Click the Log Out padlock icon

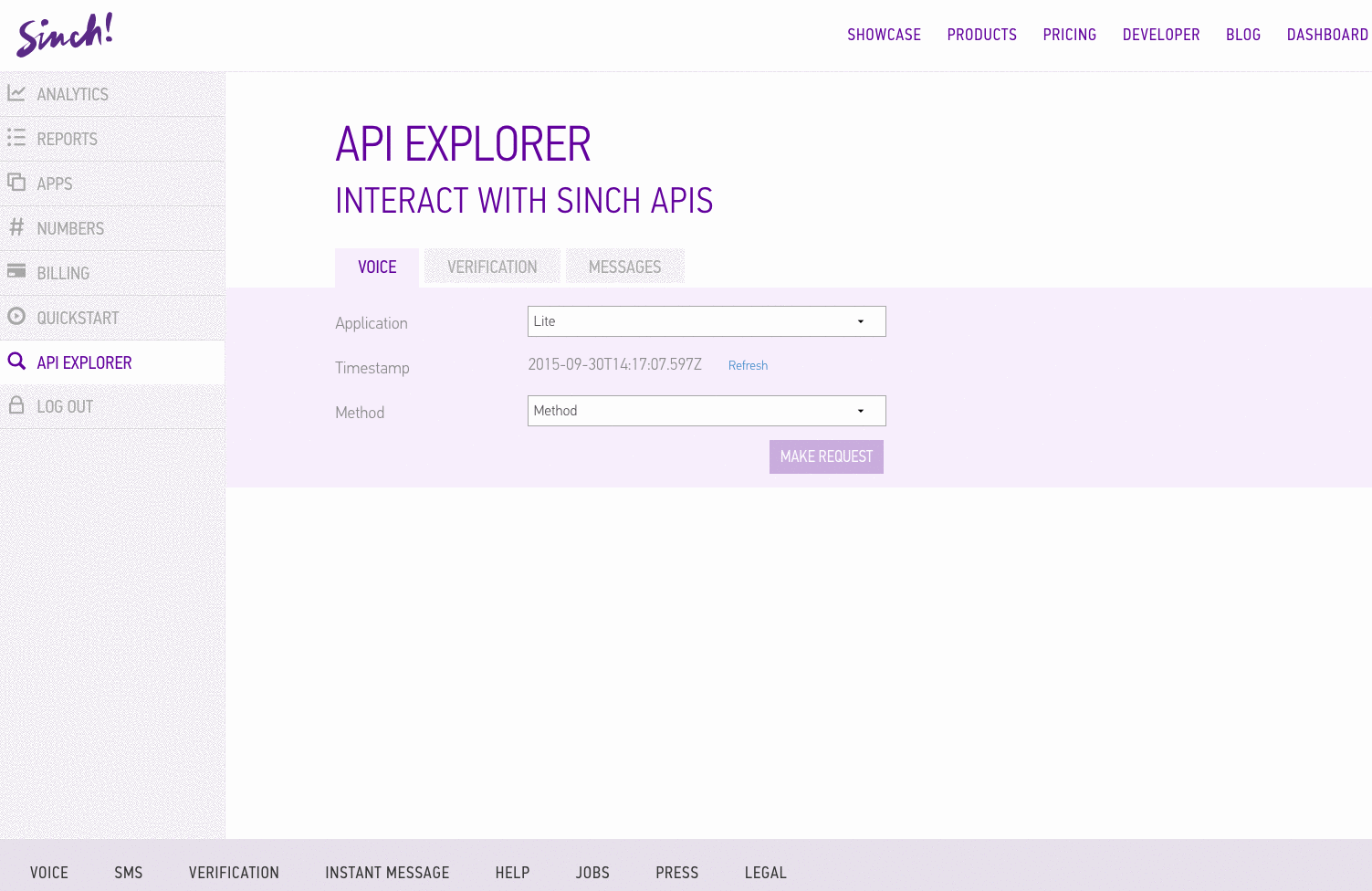(x=16, y=405)
